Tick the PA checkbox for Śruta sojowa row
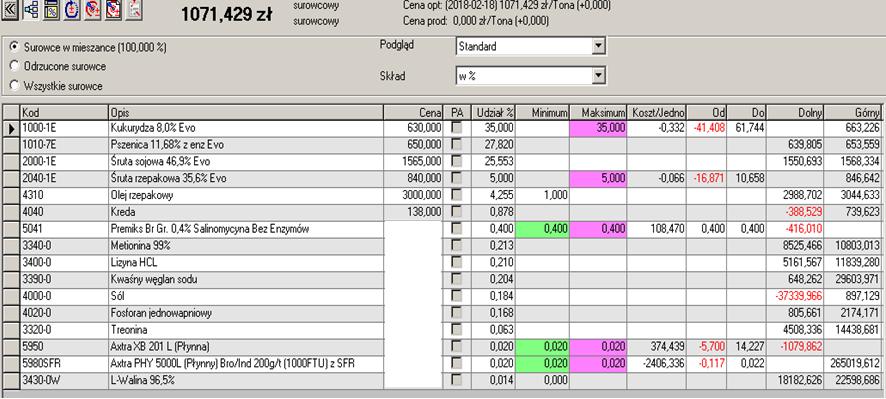 point(457,162)
